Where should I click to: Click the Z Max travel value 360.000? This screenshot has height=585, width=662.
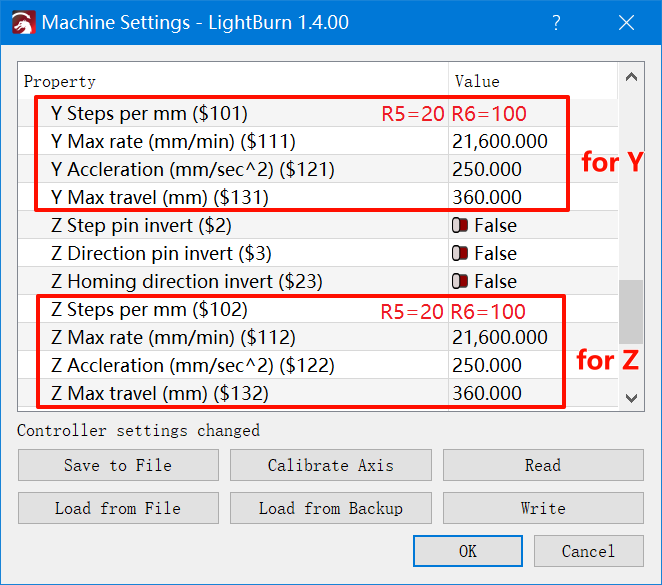tap(487, 393)
